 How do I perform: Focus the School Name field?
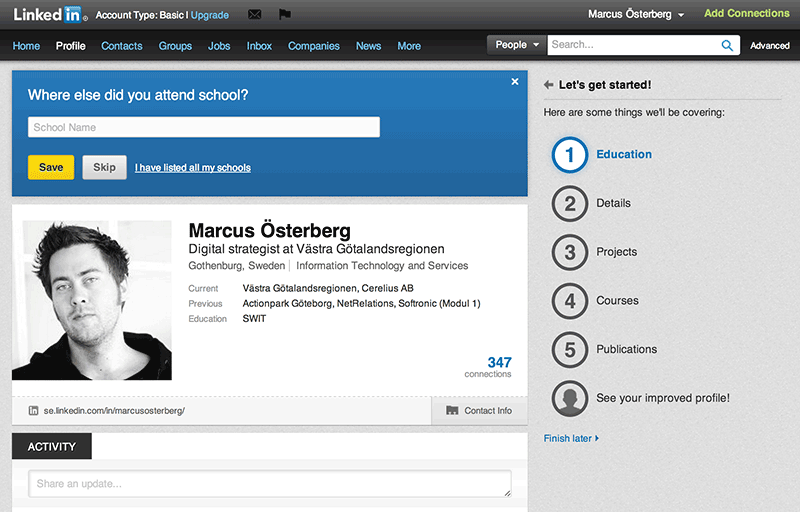coord(204,127)
